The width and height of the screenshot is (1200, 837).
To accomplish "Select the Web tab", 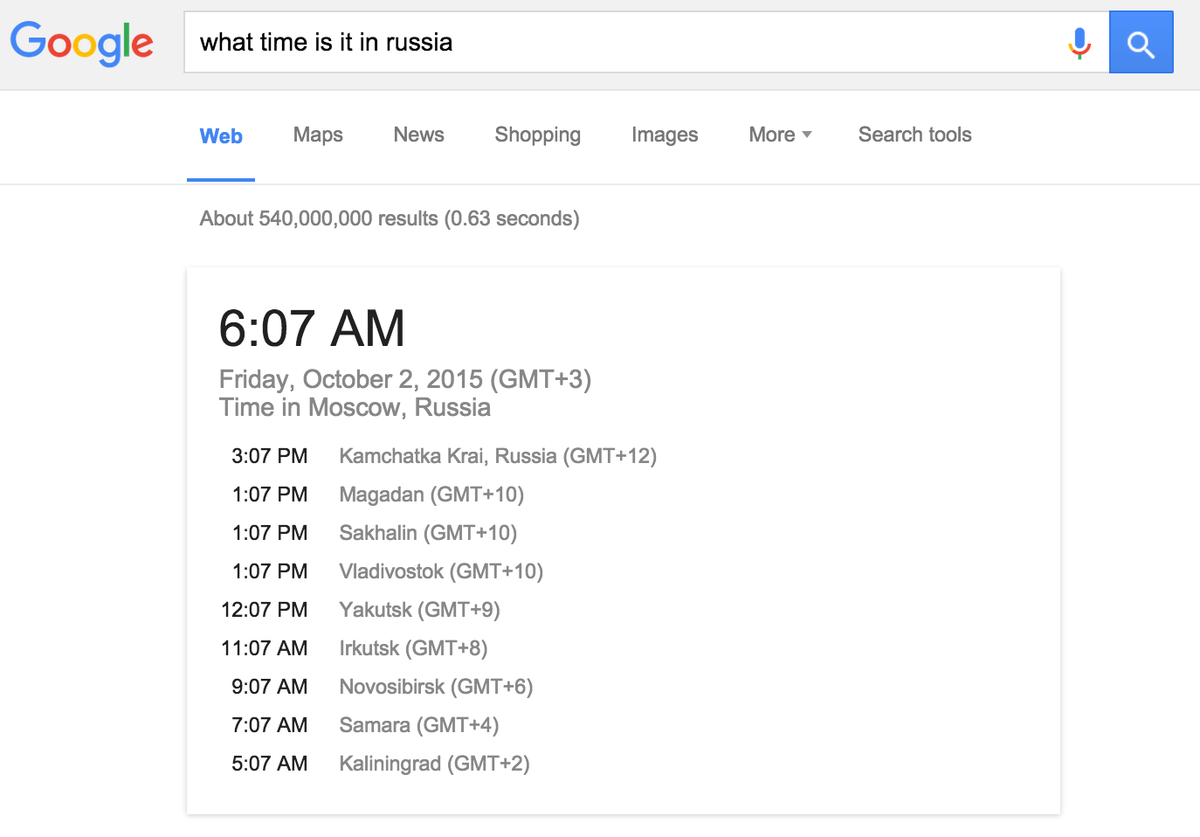I will click(221, 136).
